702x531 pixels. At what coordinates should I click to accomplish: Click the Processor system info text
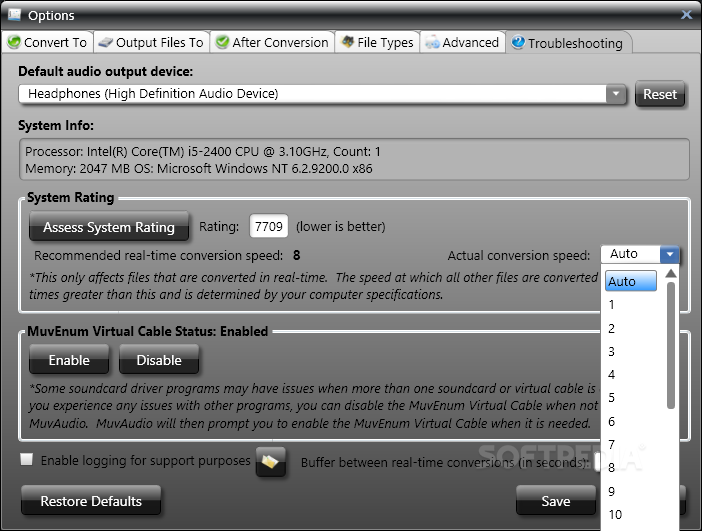tap(203, 152)
